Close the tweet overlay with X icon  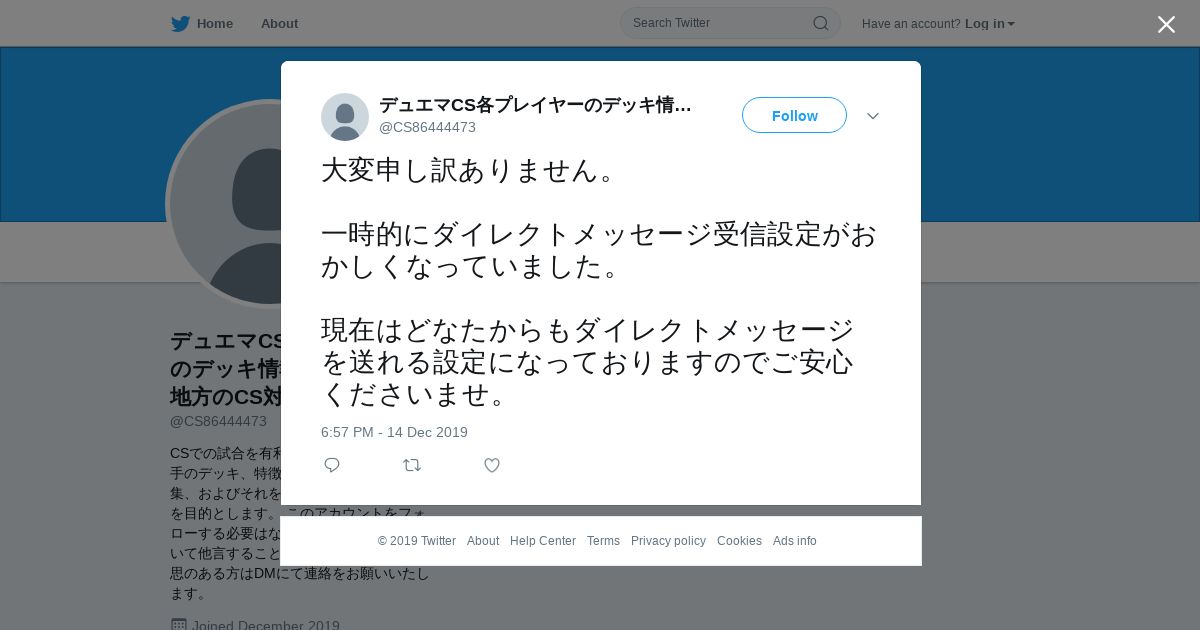pyautogui.click(x=1166, y=24)
